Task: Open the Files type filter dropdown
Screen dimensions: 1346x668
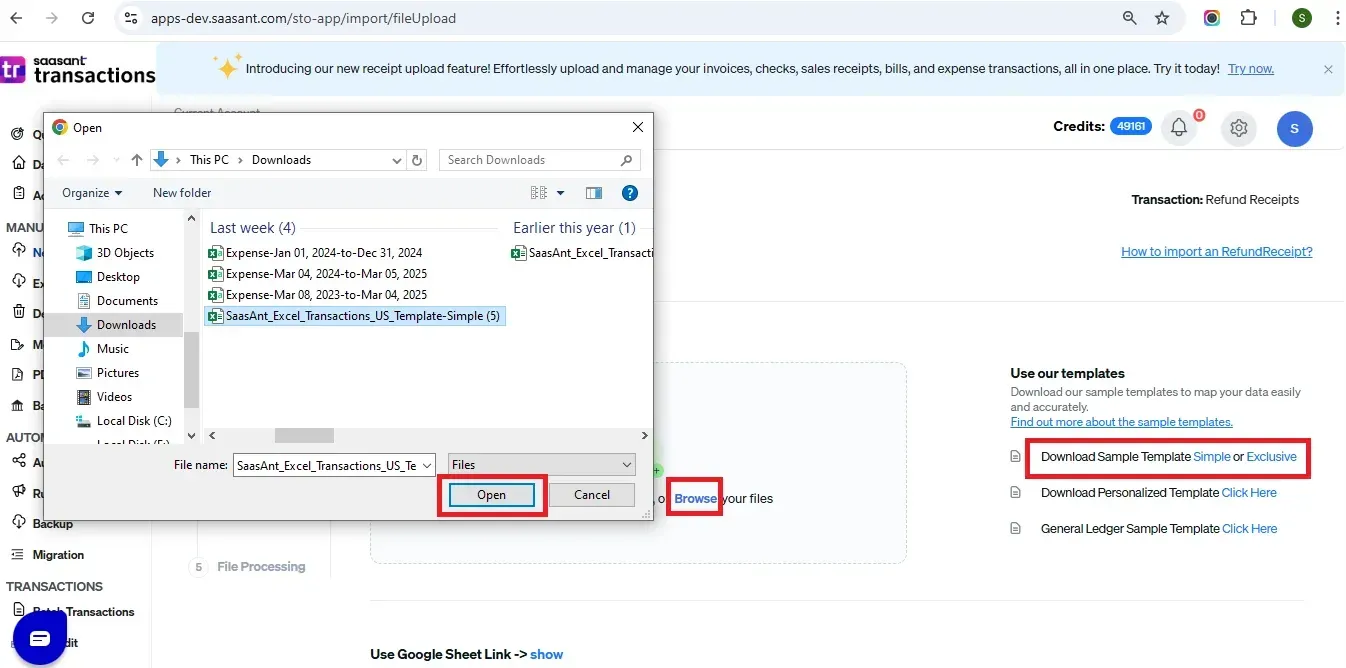Action: 541,465
